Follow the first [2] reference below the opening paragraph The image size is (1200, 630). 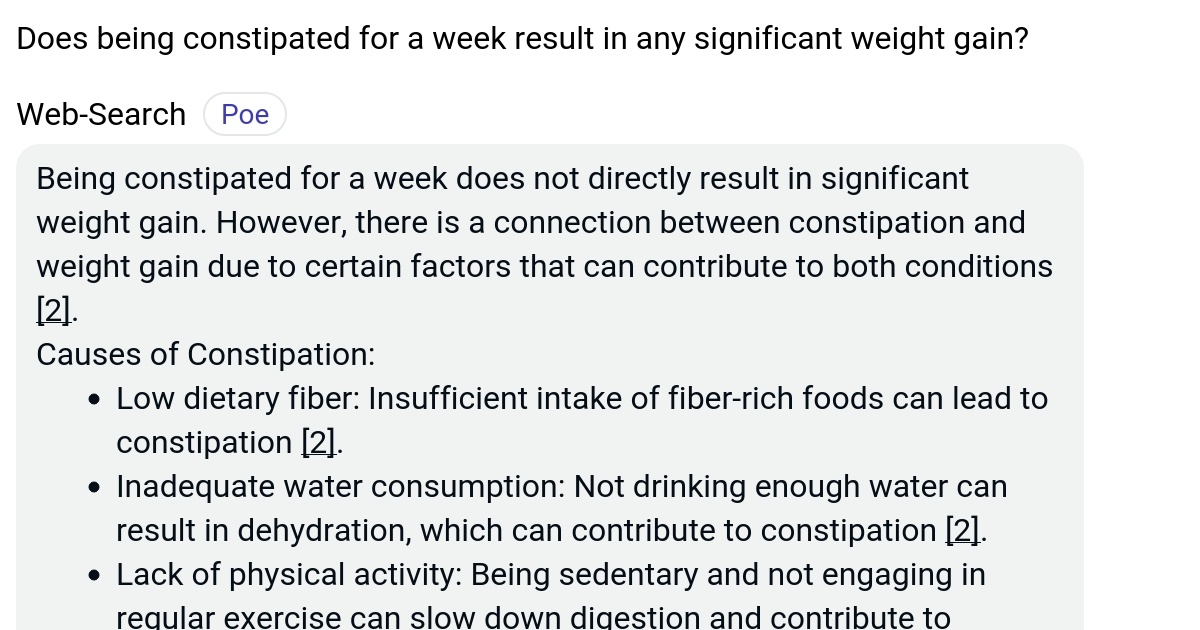(52, 310)
